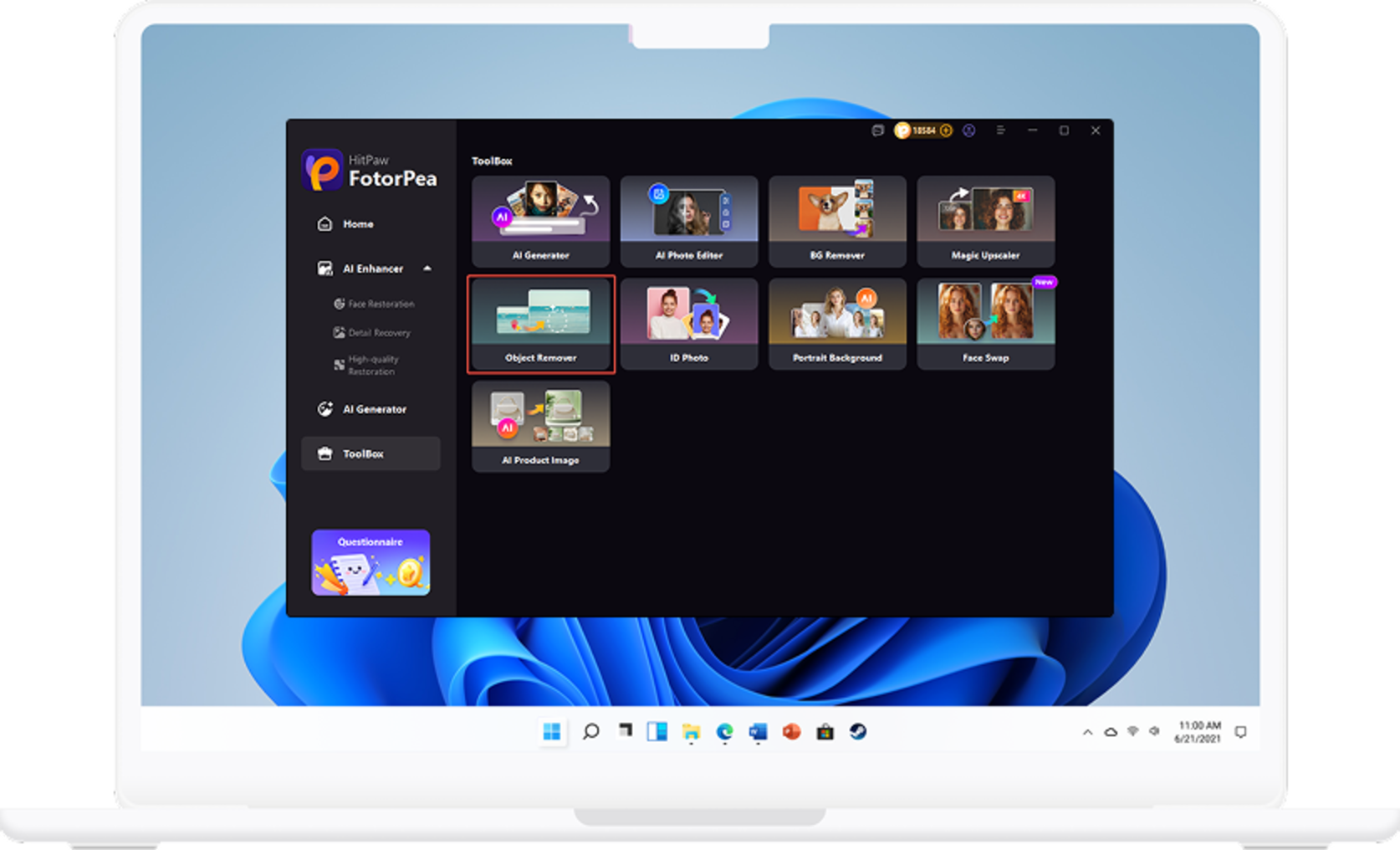
Task: Show hidden icons in the system tray
Action: pos(1087,732)
